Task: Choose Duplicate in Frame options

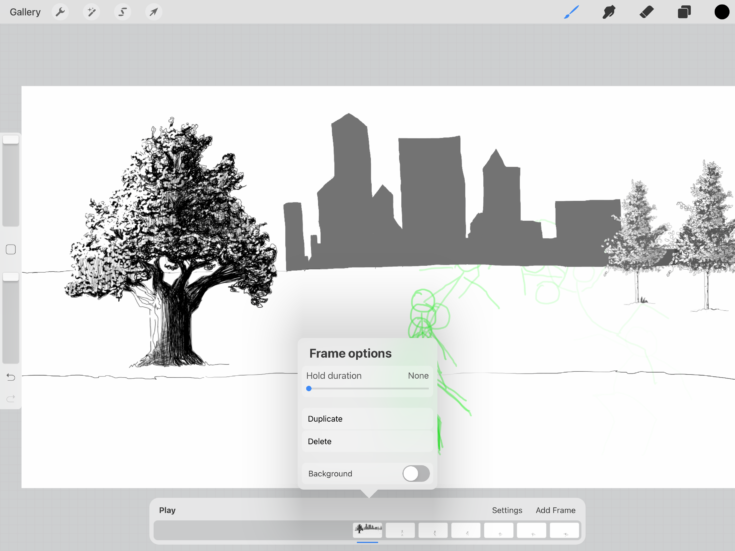Action: (x=325, y=419)
